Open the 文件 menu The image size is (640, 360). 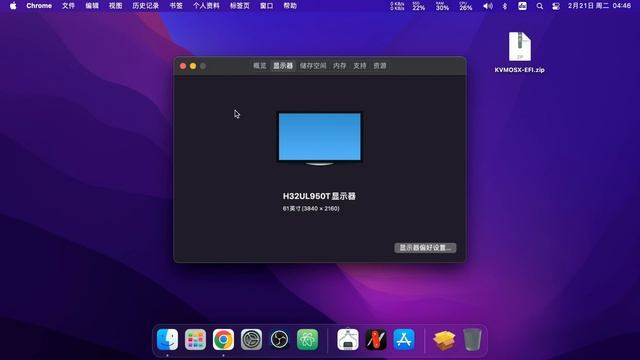[x=69, y=6]
